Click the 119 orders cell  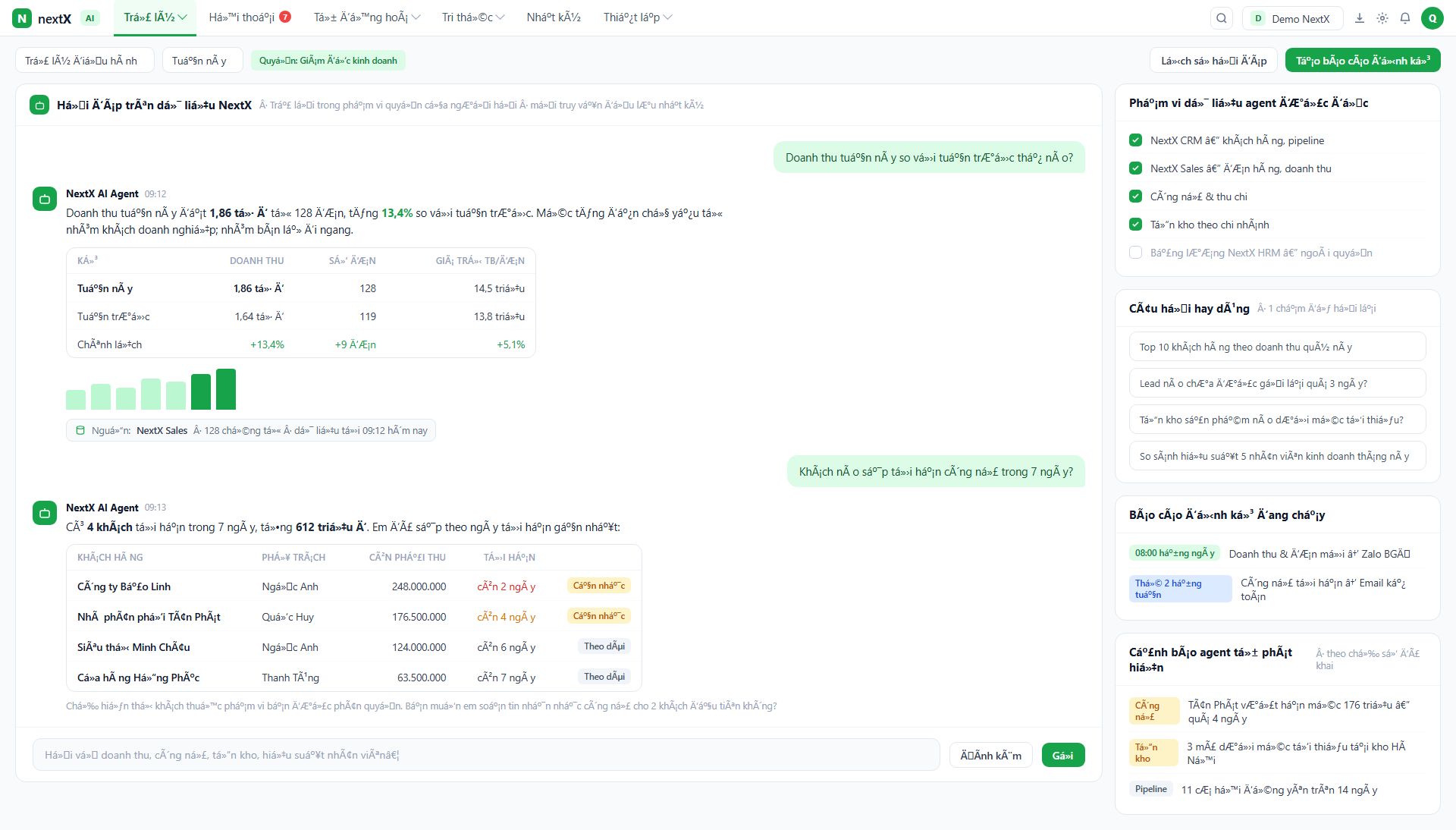tap(368, 316)
